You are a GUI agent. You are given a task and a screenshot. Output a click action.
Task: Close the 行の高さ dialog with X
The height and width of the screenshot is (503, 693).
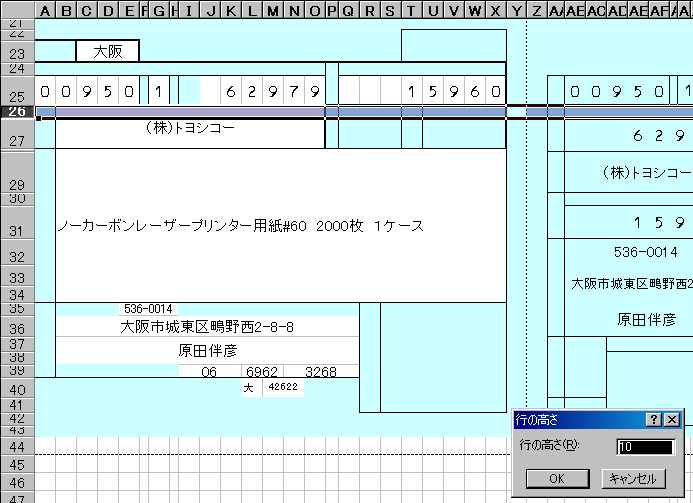click(672, 419)
